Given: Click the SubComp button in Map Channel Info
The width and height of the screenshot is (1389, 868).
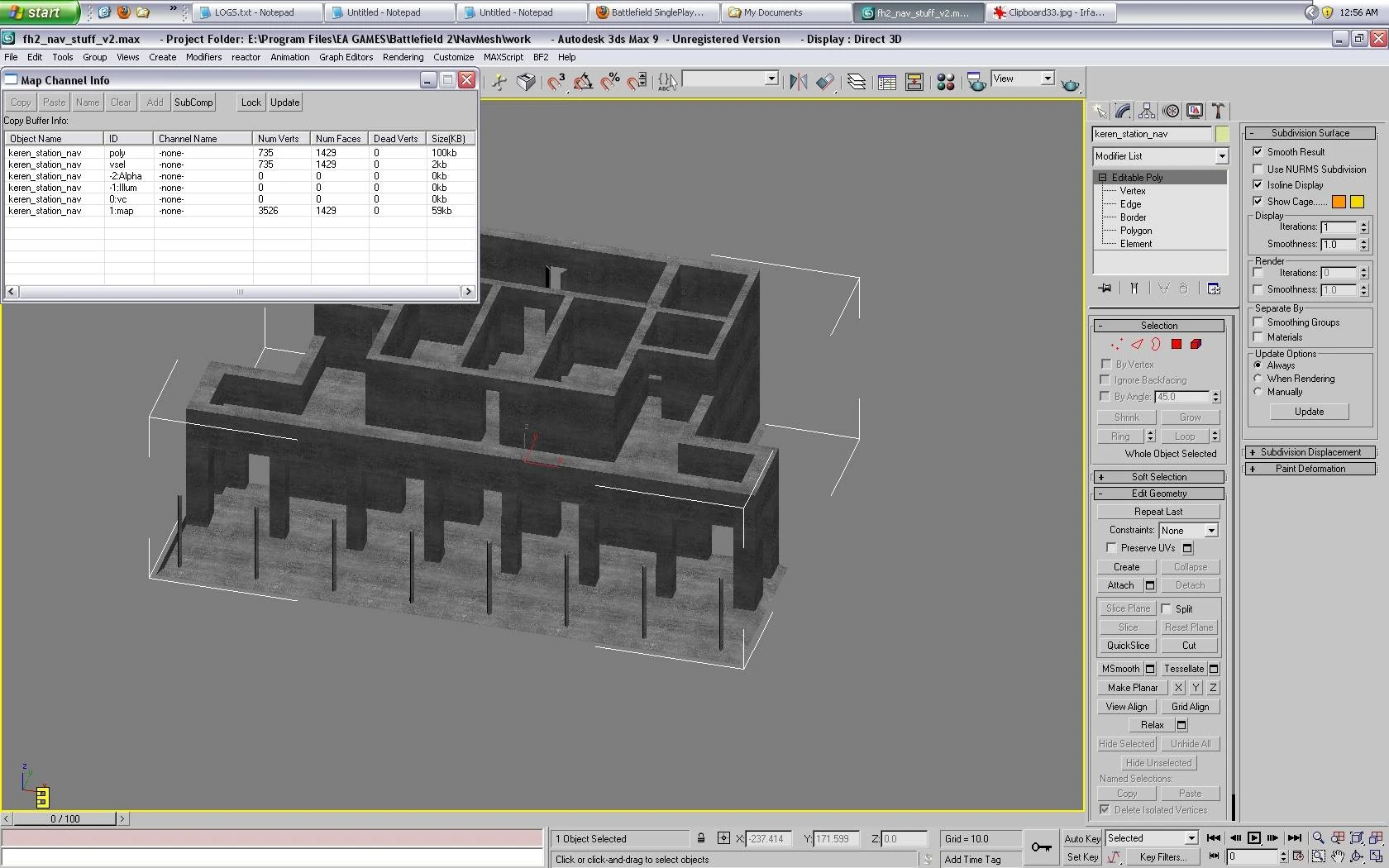Looking at the screenshot, I should tap(193, 103).
